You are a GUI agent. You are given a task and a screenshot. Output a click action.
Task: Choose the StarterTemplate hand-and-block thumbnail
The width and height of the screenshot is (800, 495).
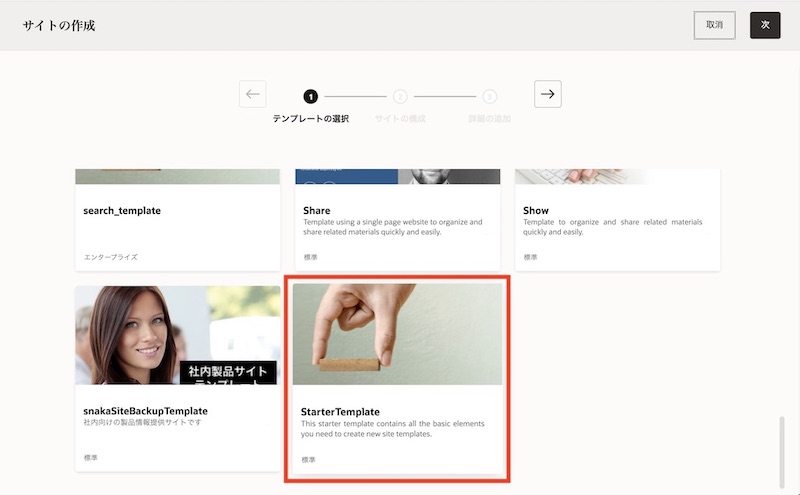click(x=397, y=334)
